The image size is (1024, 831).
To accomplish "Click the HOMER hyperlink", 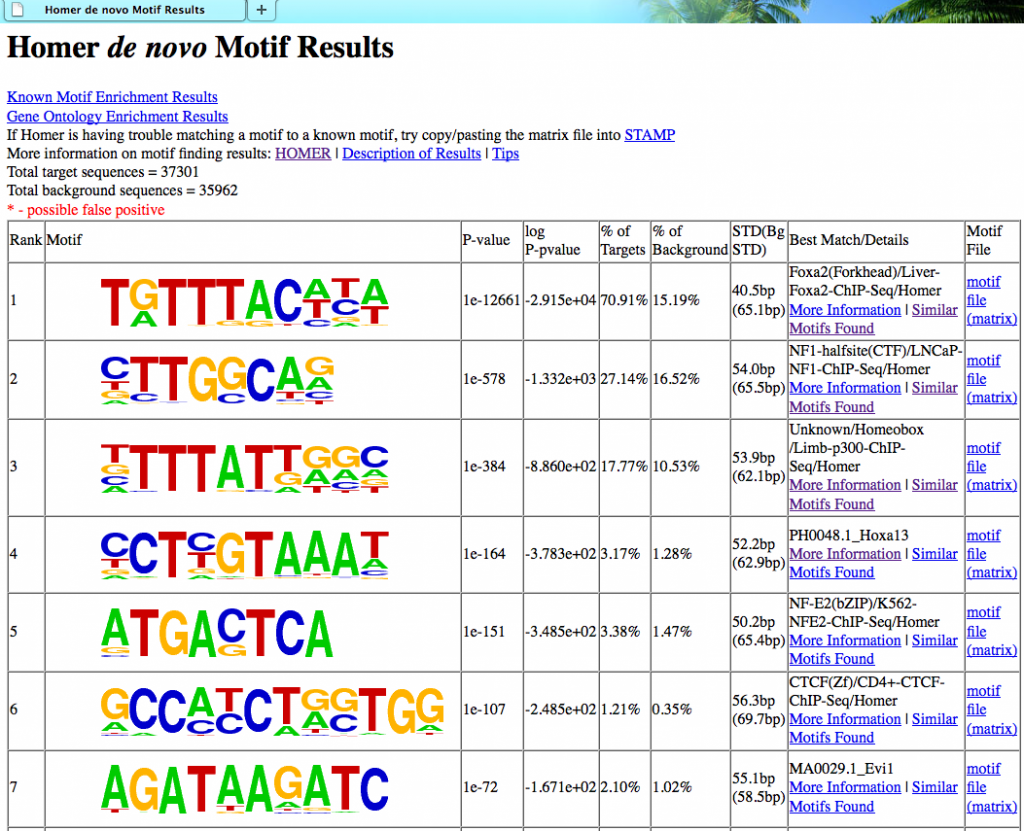I will (302, 153).
